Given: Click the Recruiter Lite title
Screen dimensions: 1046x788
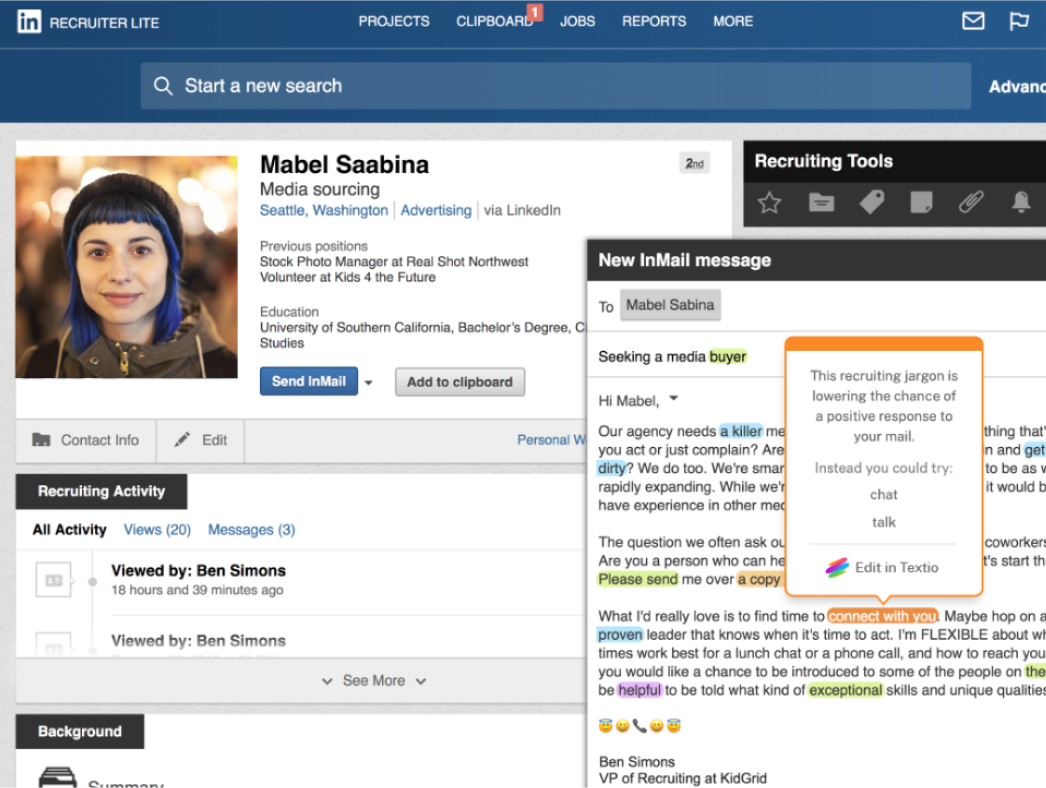Looking at the screenshot, I should click(x=104, y=23).
